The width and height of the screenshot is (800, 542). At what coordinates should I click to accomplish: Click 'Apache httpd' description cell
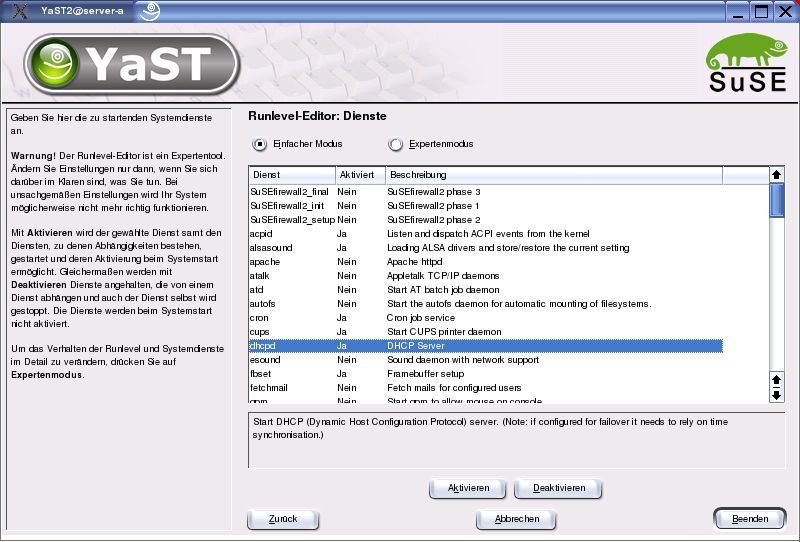coord(414,262)
